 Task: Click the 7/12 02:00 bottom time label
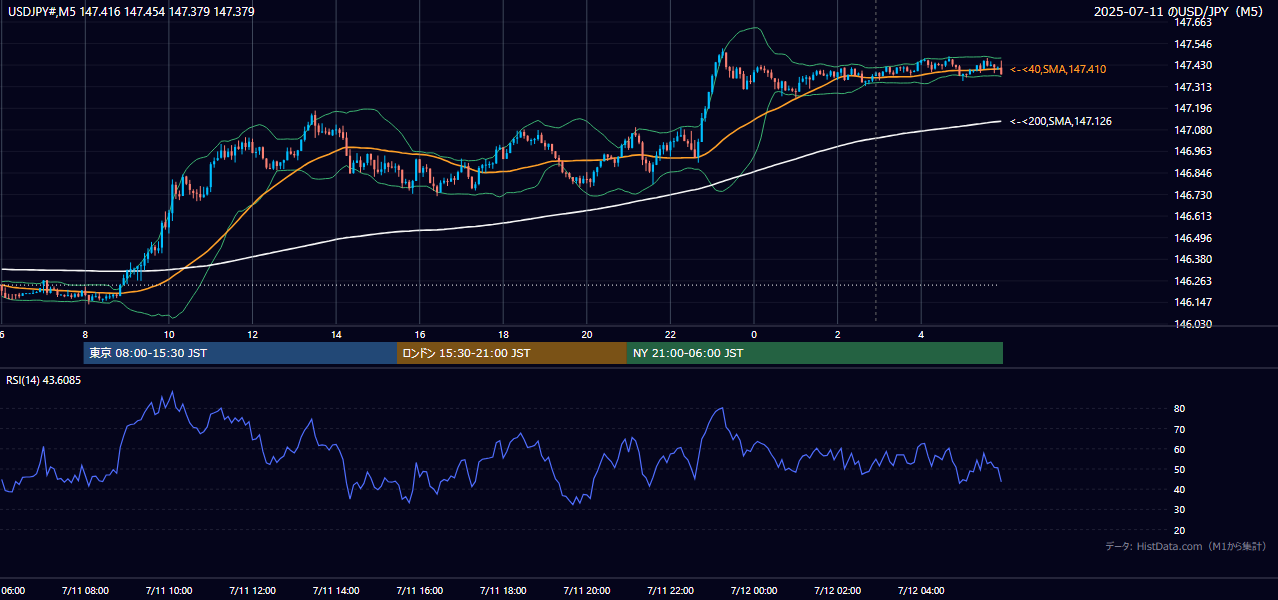click(837, 591)
